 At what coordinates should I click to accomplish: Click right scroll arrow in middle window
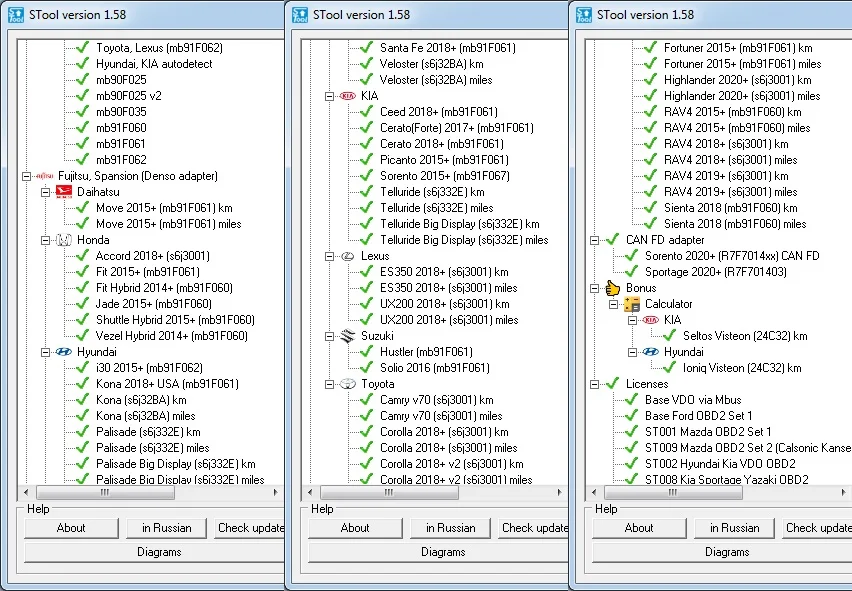point(560,492)
